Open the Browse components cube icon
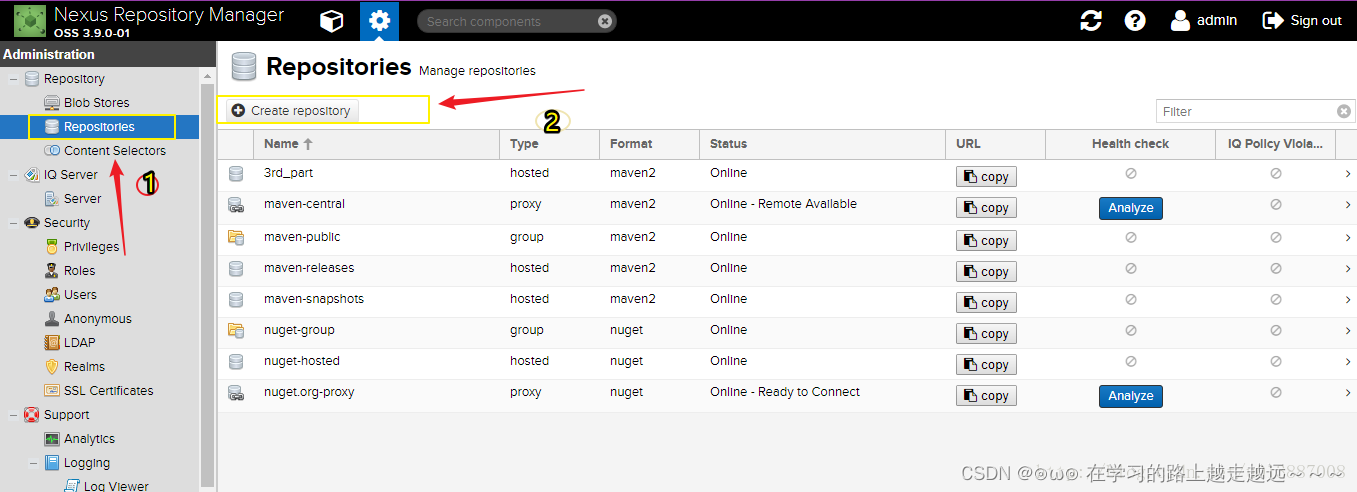Viewport: 1357px width, 492px height. [332, 21]
